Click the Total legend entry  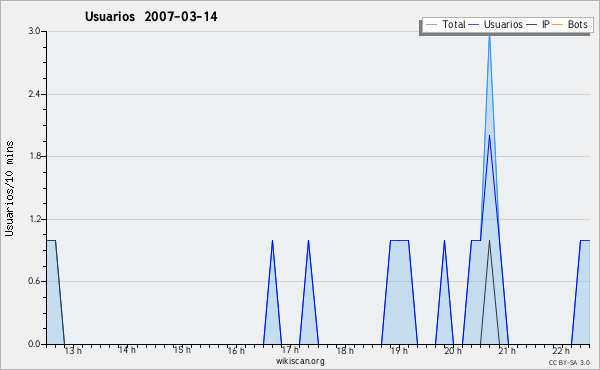point(446,24)
